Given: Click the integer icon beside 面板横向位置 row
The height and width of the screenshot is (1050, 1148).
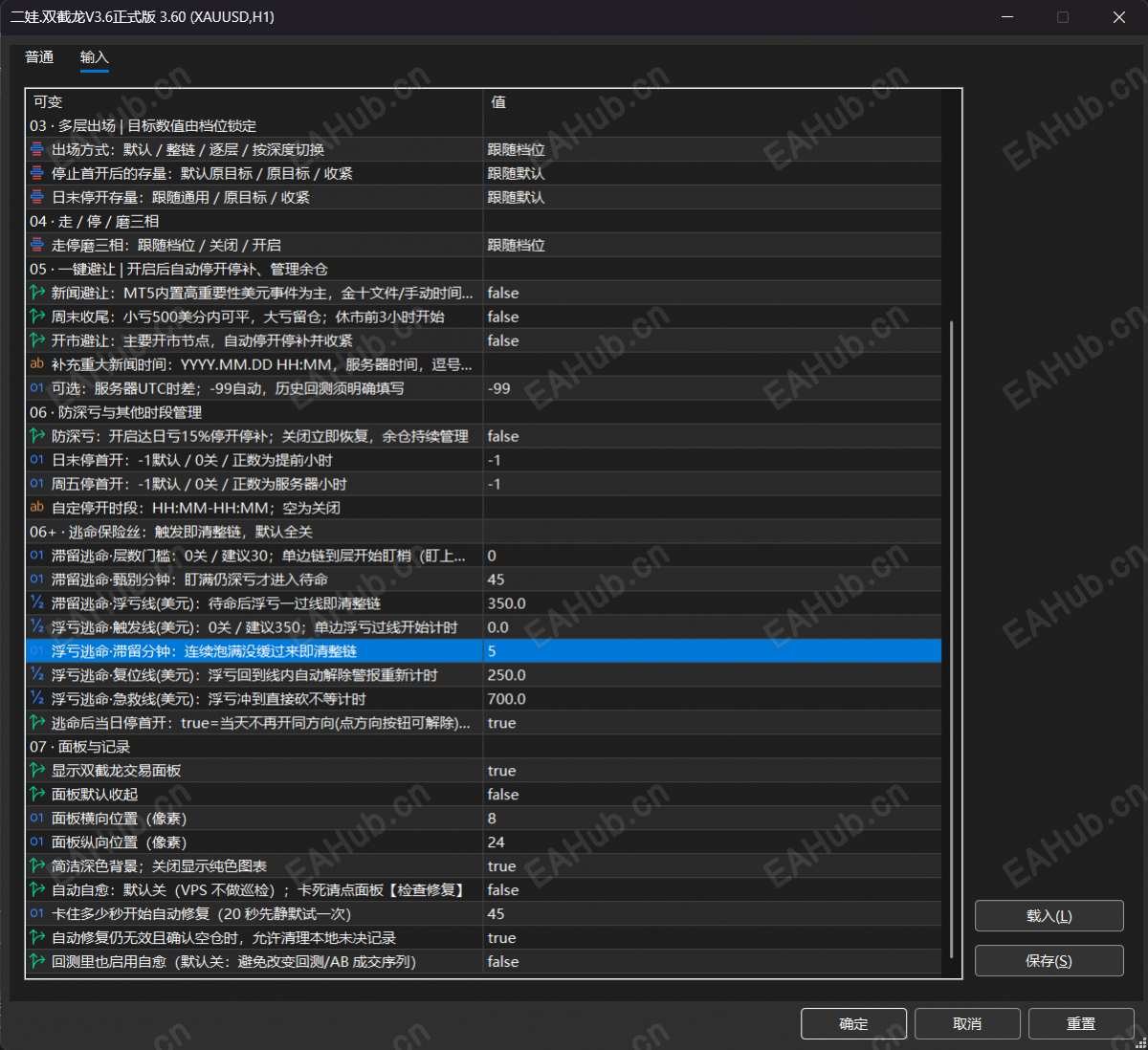Looking at the screenshot, I should (x=37, y=819).
